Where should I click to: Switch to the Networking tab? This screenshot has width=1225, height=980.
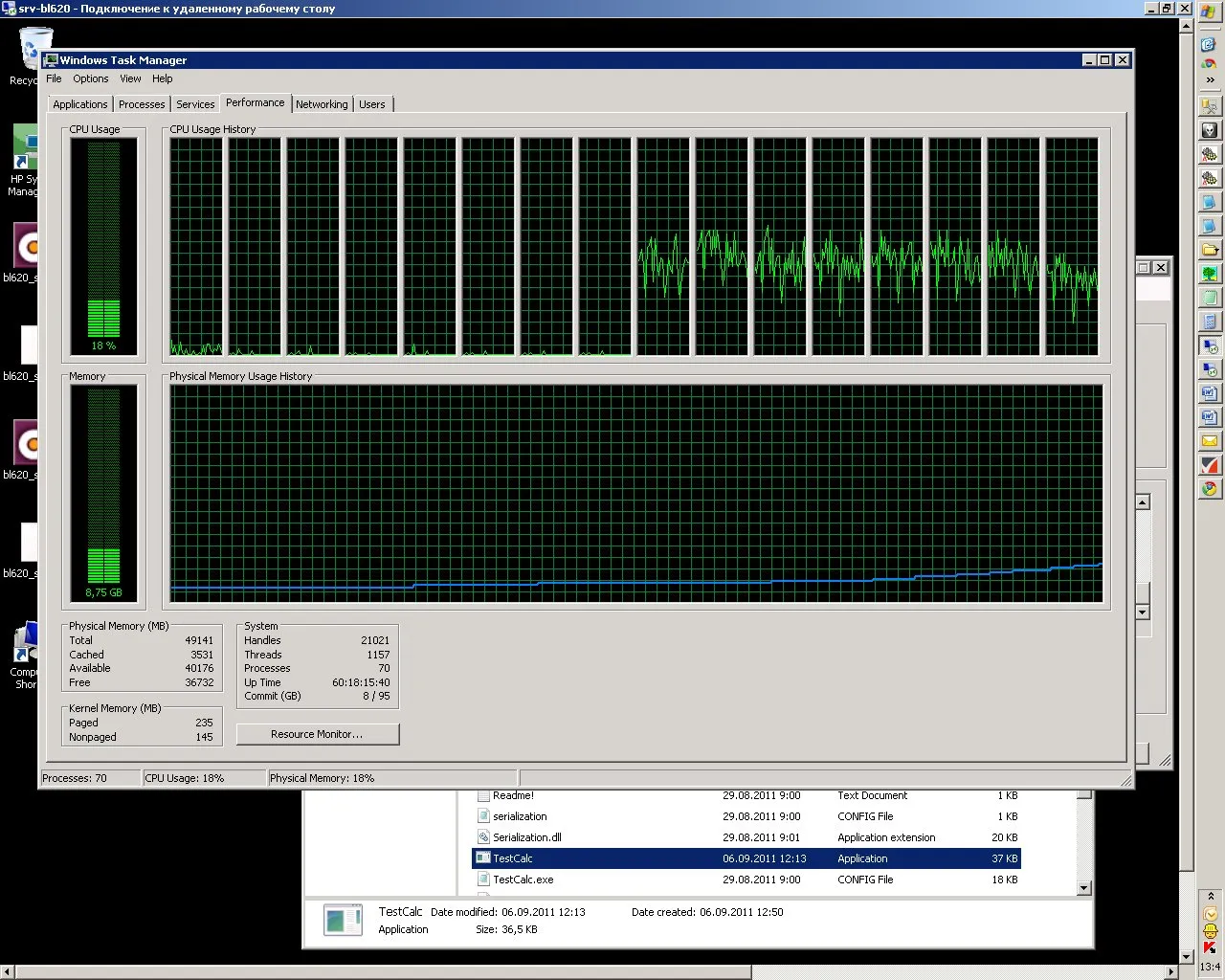click(x=322, y=104)
